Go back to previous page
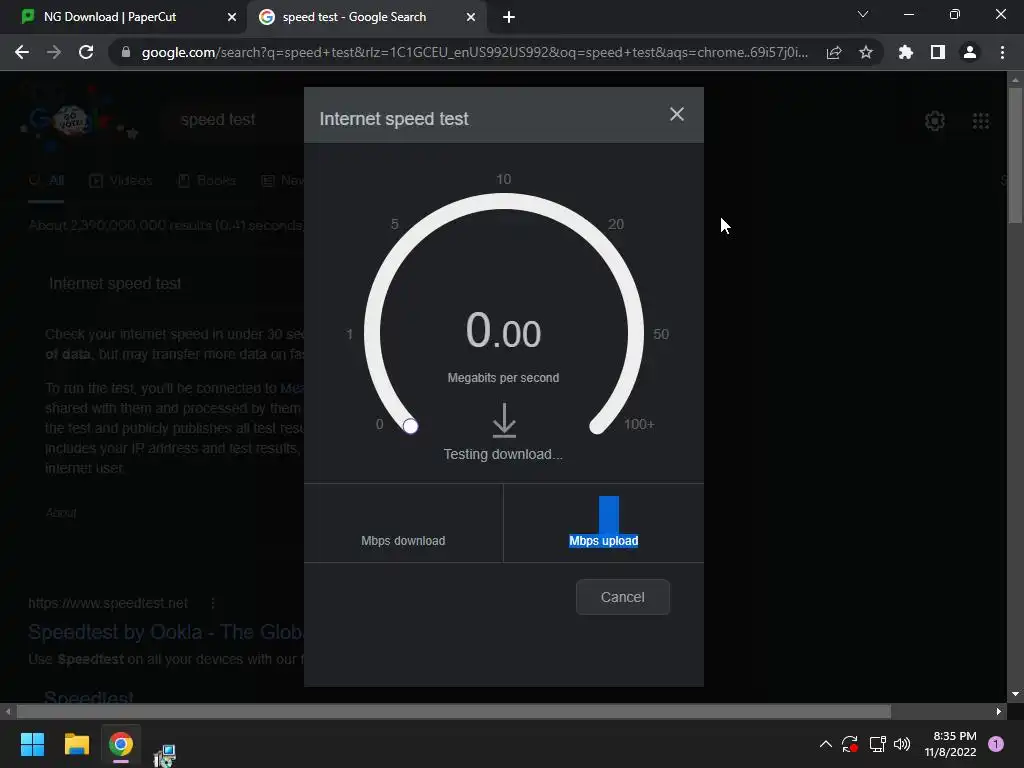This screenshot has height=768, width=1024. [x=22, y=52]
